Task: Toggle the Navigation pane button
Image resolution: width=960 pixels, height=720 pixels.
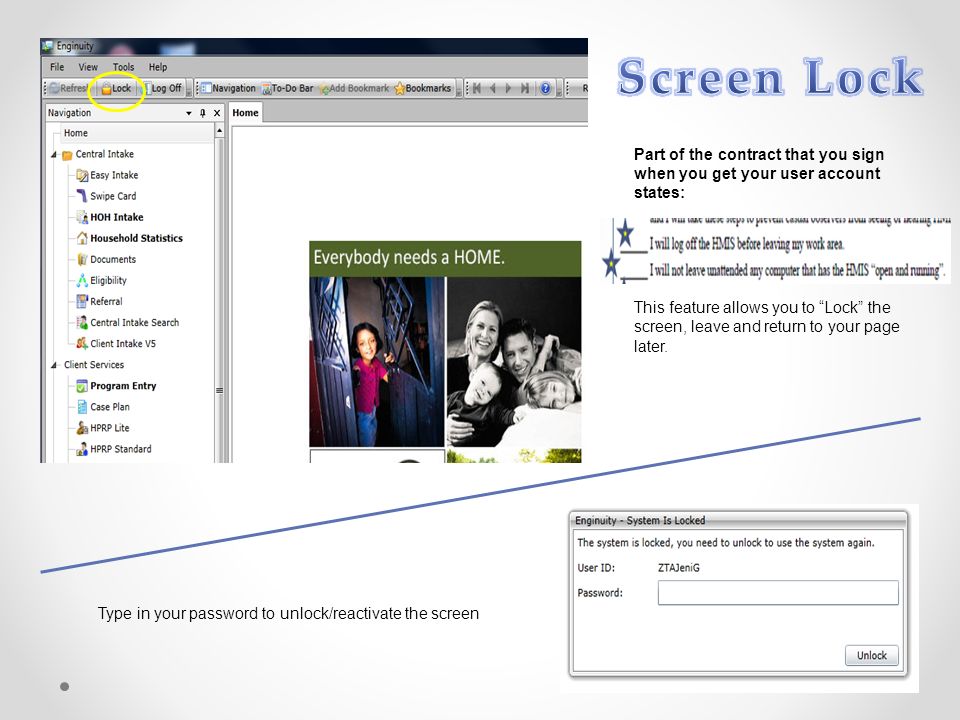Action: (228, 88)
